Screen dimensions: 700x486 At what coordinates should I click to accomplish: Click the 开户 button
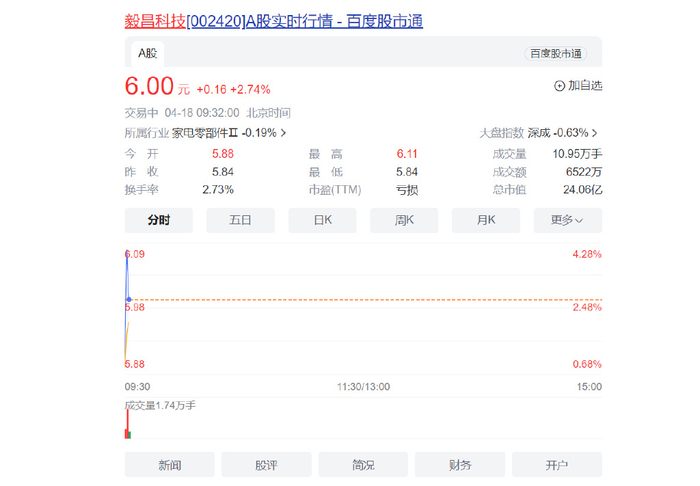pos(557,465)
